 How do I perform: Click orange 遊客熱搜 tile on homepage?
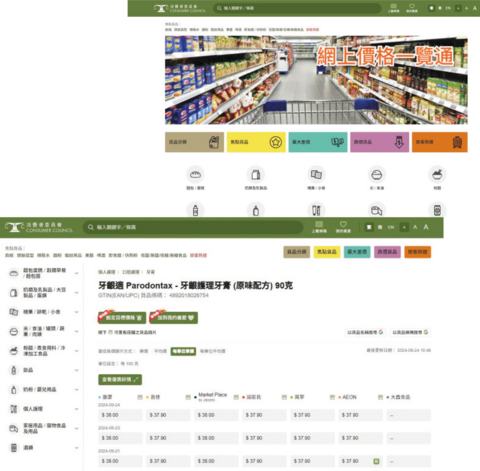click(440, 142)
